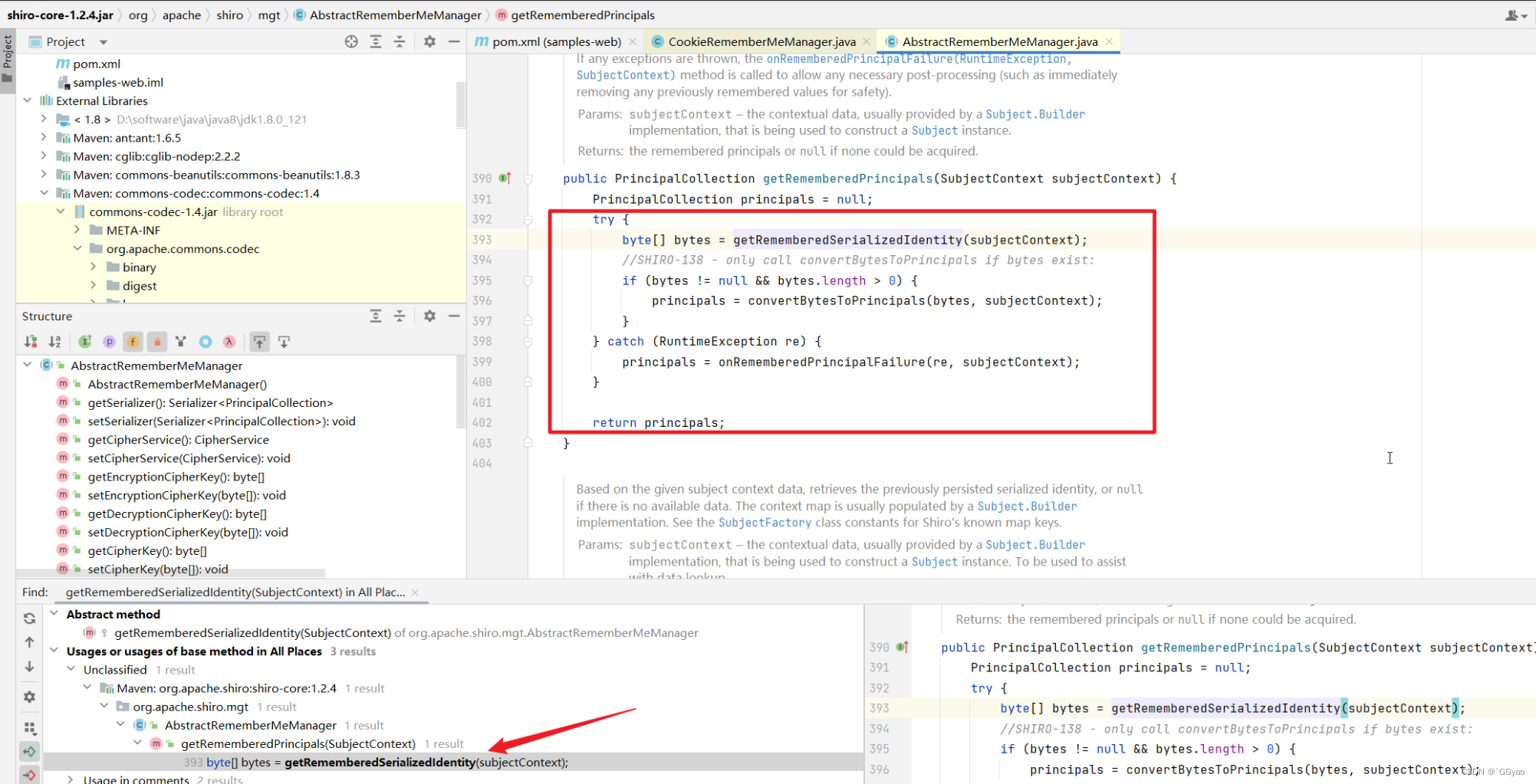Open onRememberedPrincipalFailure doc link
The image size is (1536, 784).
click(919, 59)
